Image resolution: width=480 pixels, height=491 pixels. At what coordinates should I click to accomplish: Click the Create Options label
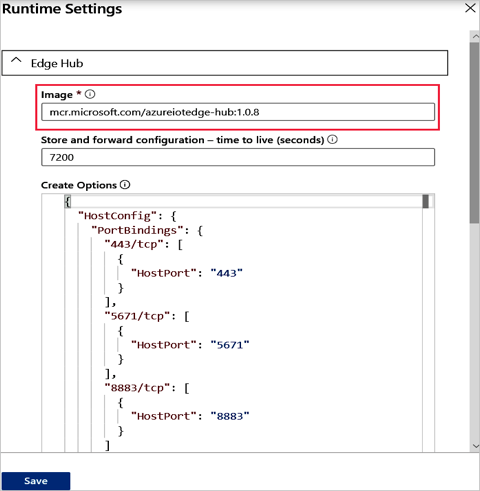[79, 185]
